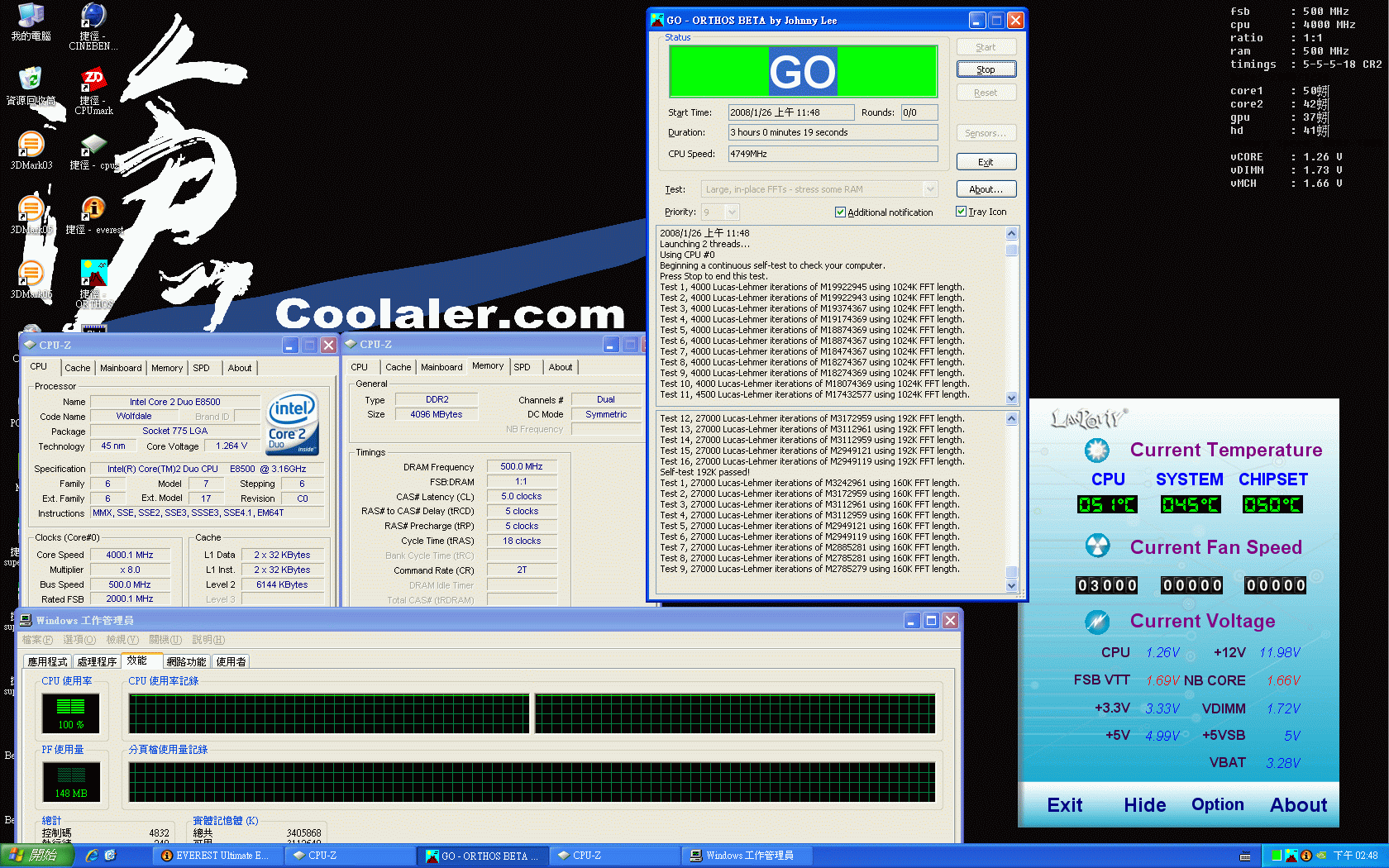Switch to Mainboard tab in the left CPU-Z window
Viewport: 1389px width, 868px height.
pyautogui.click(x=121, y=368)
